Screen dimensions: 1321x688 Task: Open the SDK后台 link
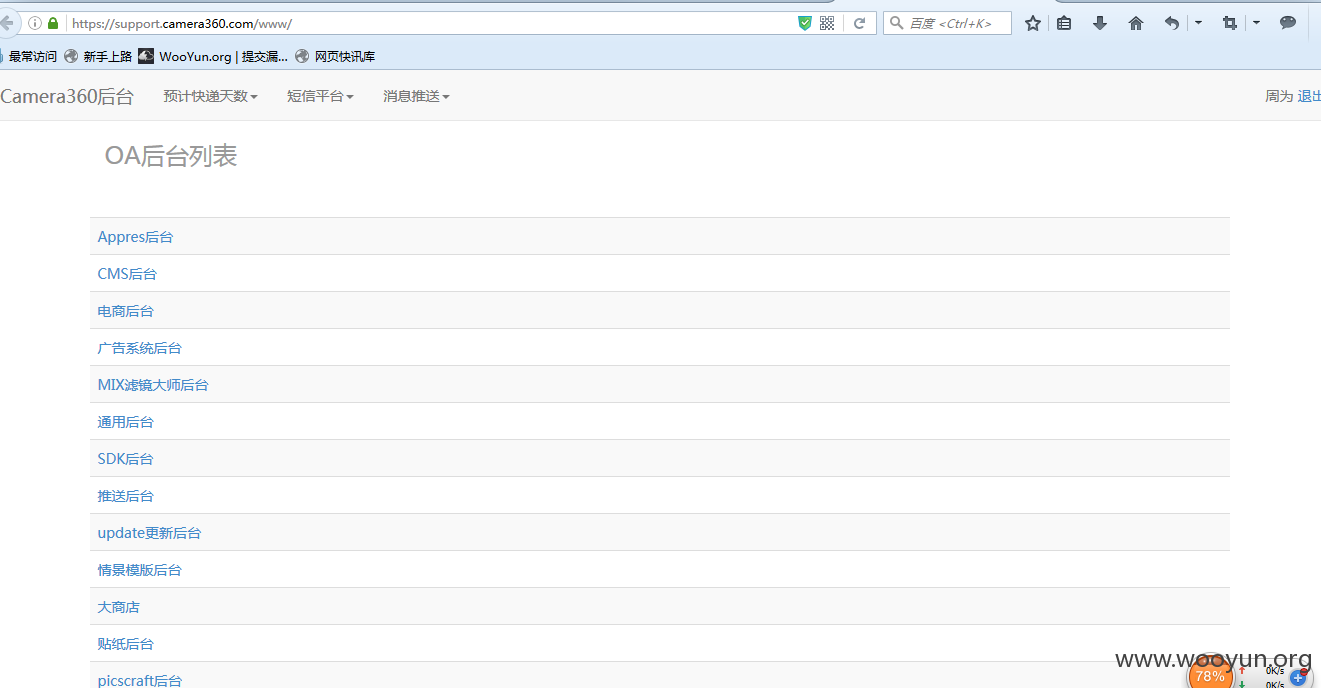[x=125, y=459]
